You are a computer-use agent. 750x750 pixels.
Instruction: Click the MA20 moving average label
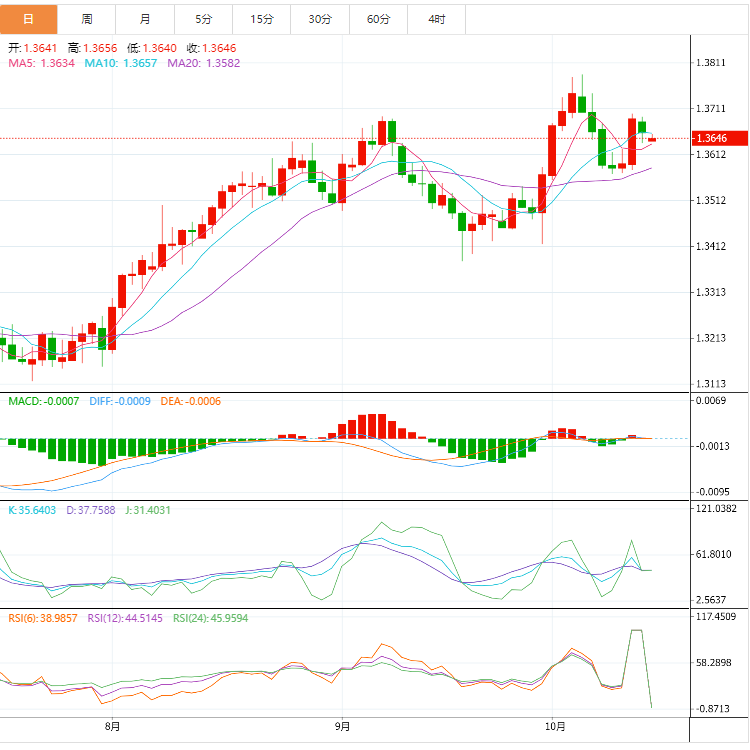pos(203,63)
